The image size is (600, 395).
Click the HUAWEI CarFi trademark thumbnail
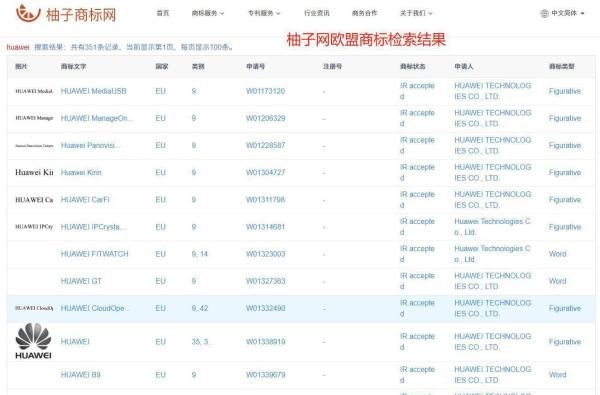point(34,200)
